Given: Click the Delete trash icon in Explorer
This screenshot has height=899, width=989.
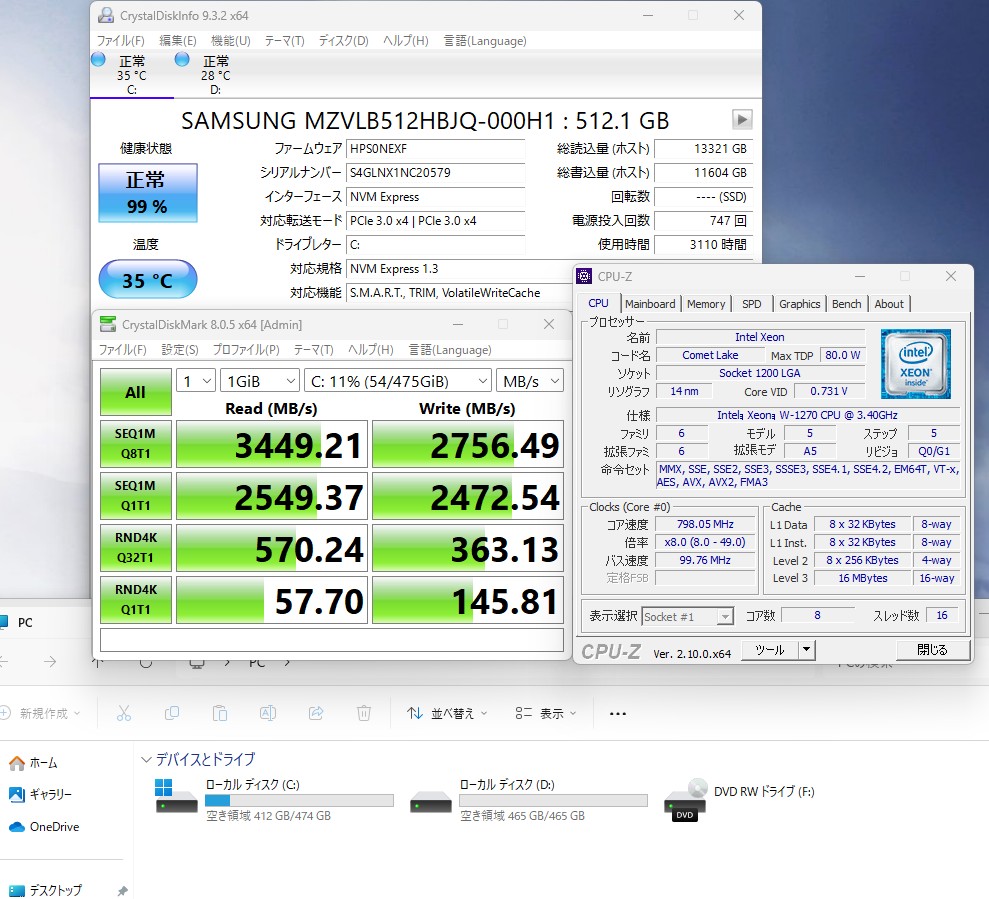Looking at the screenshot, I should coord(364,714).
